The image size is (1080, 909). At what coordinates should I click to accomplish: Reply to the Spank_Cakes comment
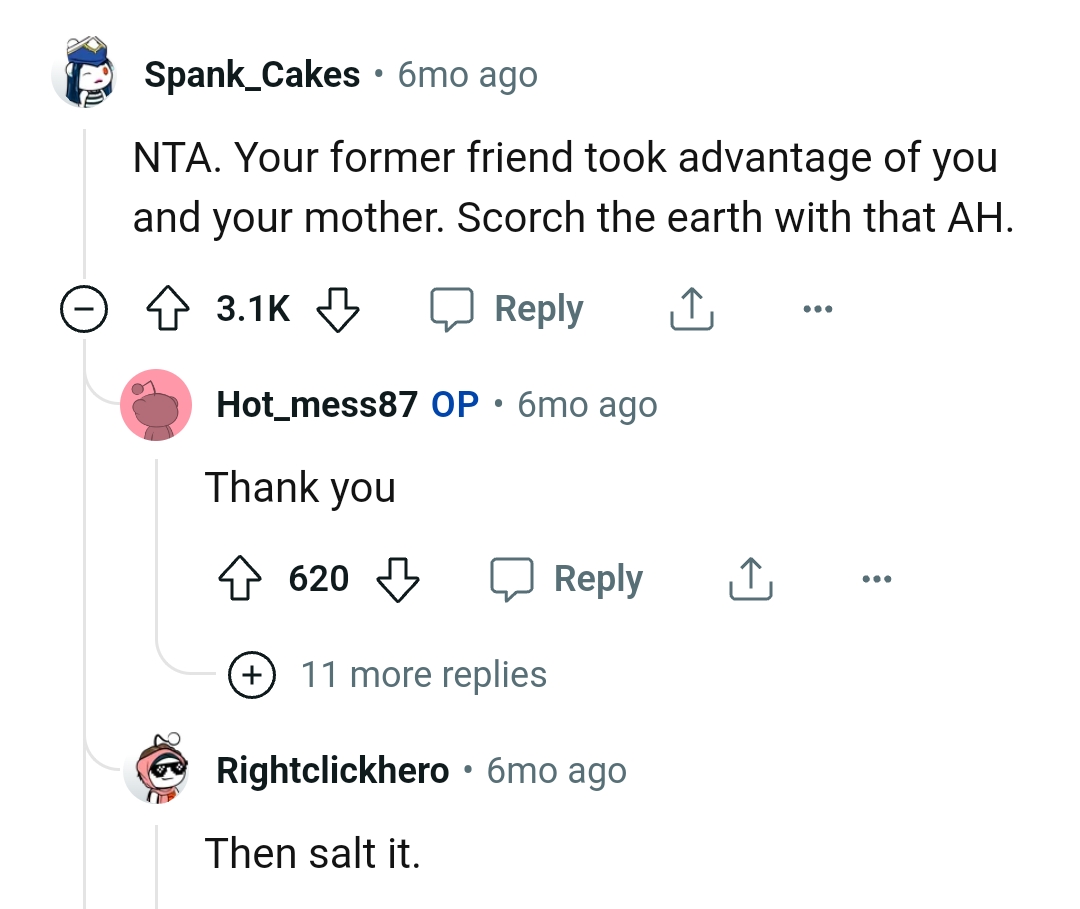(507, 310)
